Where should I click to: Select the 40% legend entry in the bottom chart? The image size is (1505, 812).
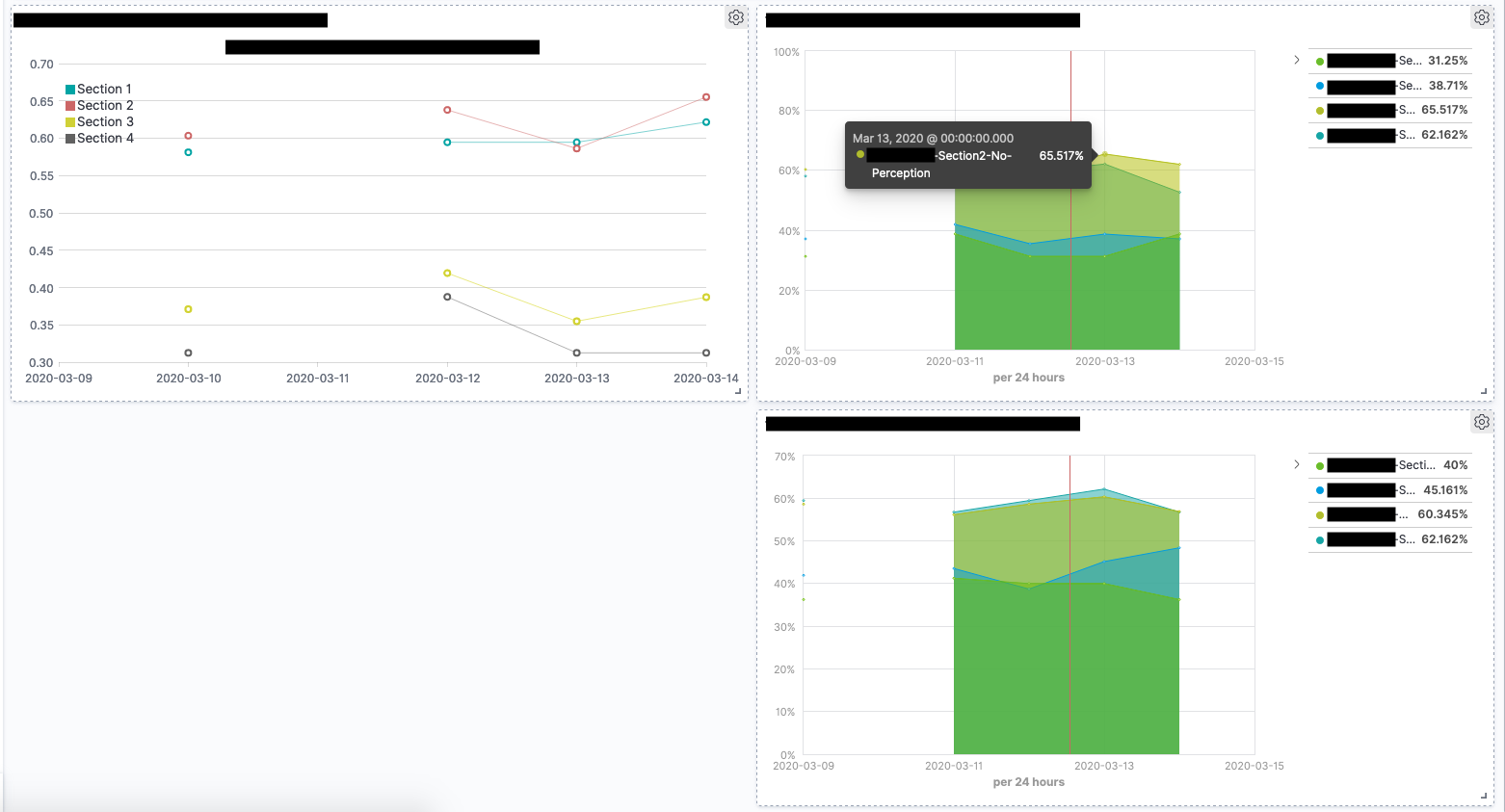(1390, 464)
